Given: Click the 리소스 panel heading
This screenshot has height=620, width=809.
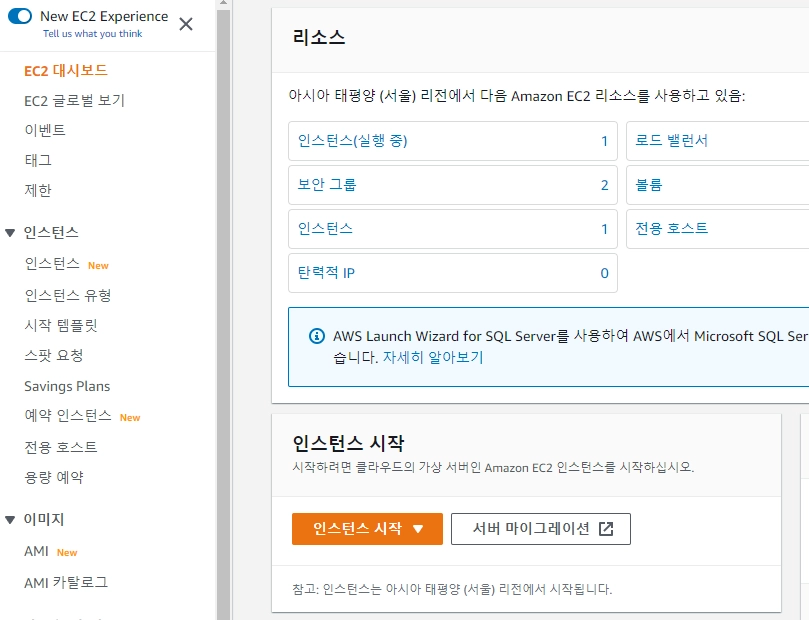Looking at the screenshot, I should (x=319, y=37).
